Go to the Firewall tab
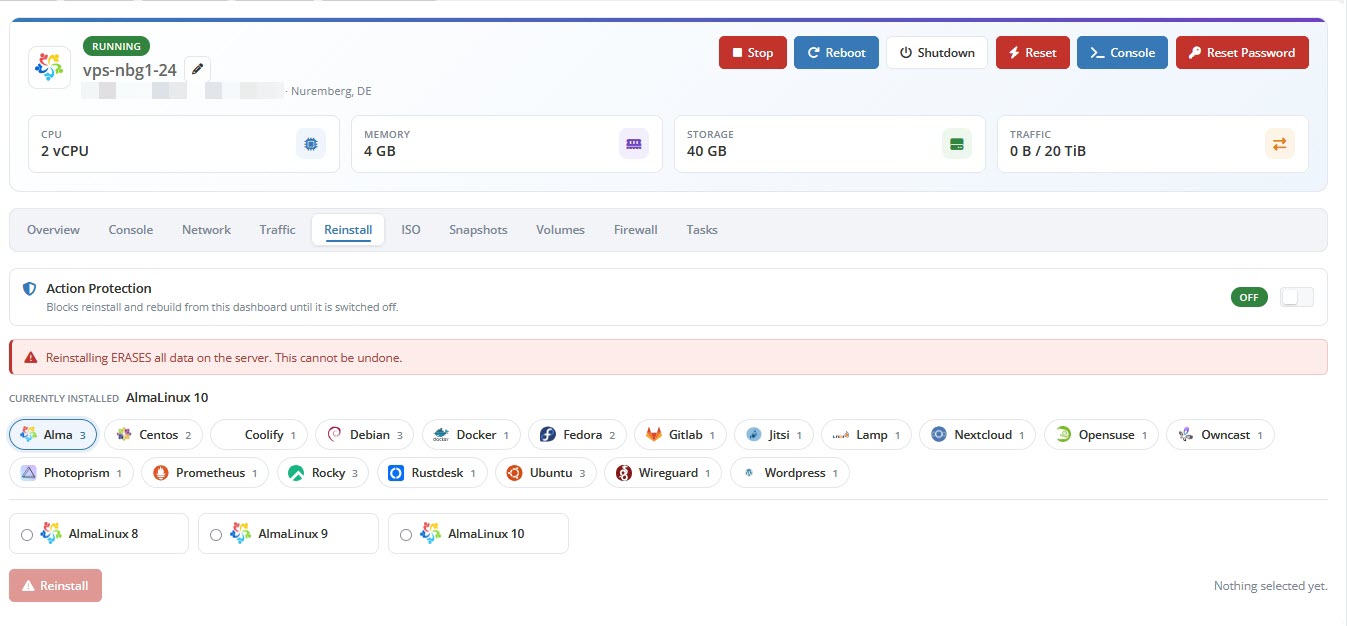Screen dimensions: 1347x626 coord(636,230)
